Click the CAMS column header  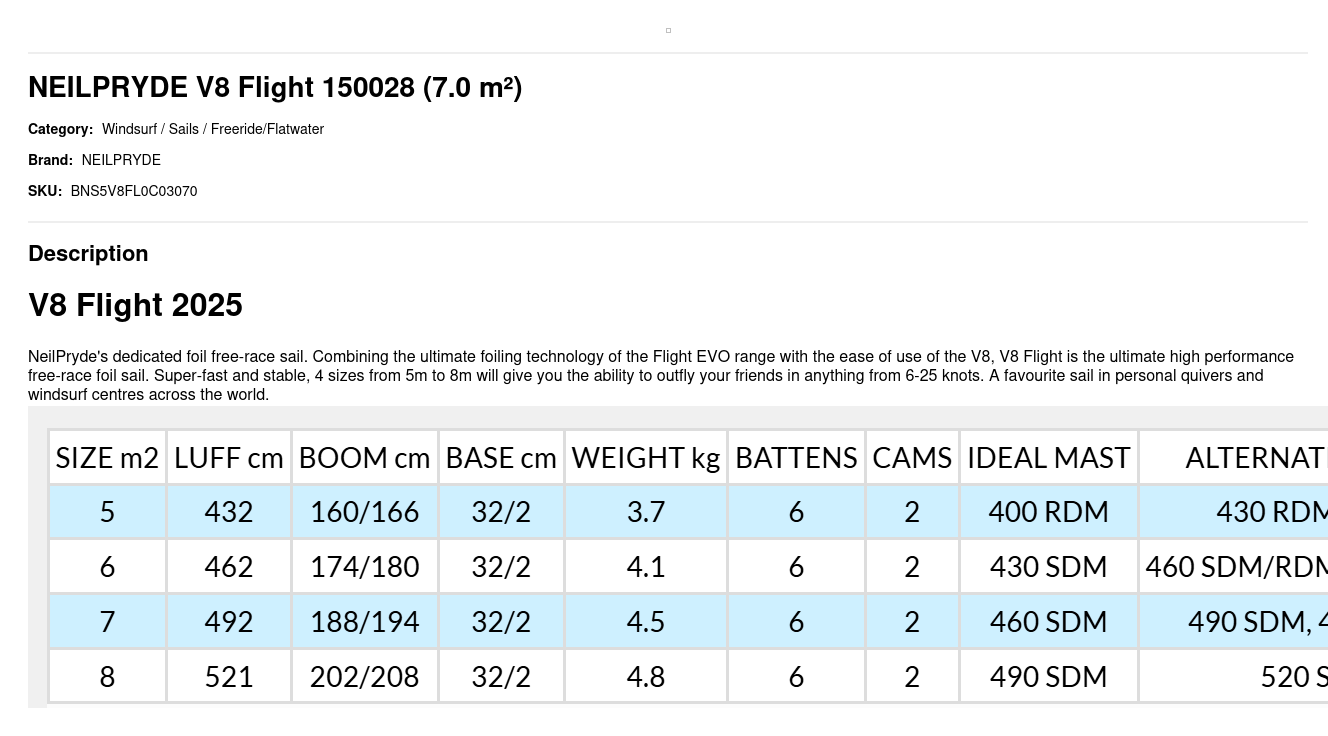[x=912, y=458]
